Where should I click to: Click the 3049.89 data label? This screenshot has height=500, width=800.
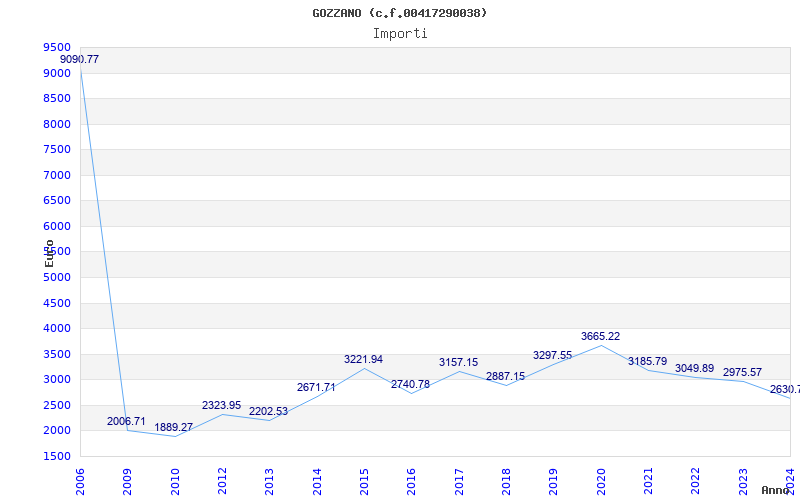click(694, 368)
